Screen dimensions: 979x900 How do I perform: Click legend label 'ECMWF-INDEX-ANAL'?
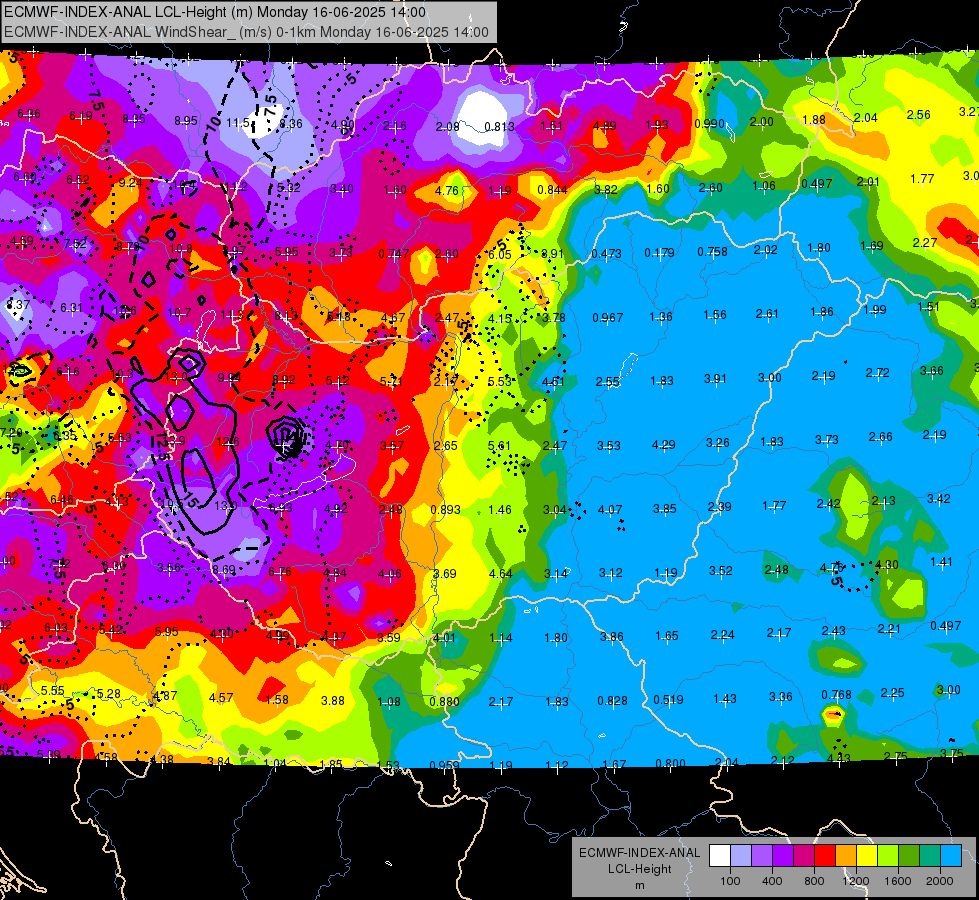639,853
